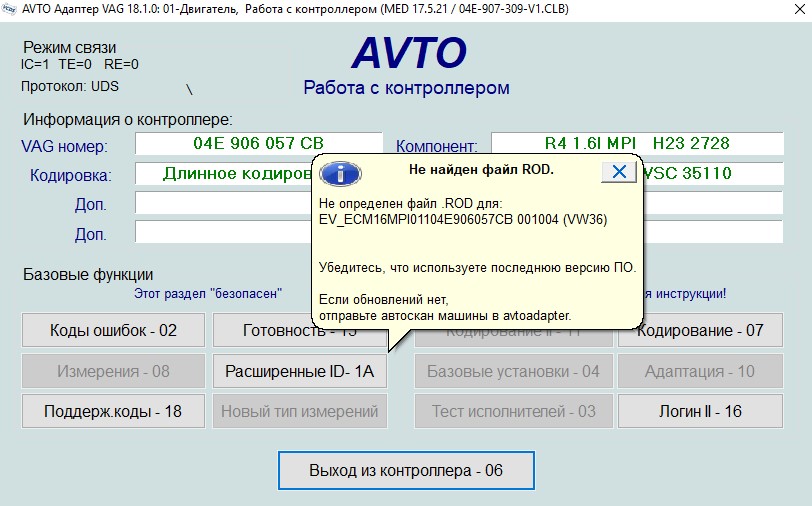Open Расширенные ID- 1A

(300, 371)
